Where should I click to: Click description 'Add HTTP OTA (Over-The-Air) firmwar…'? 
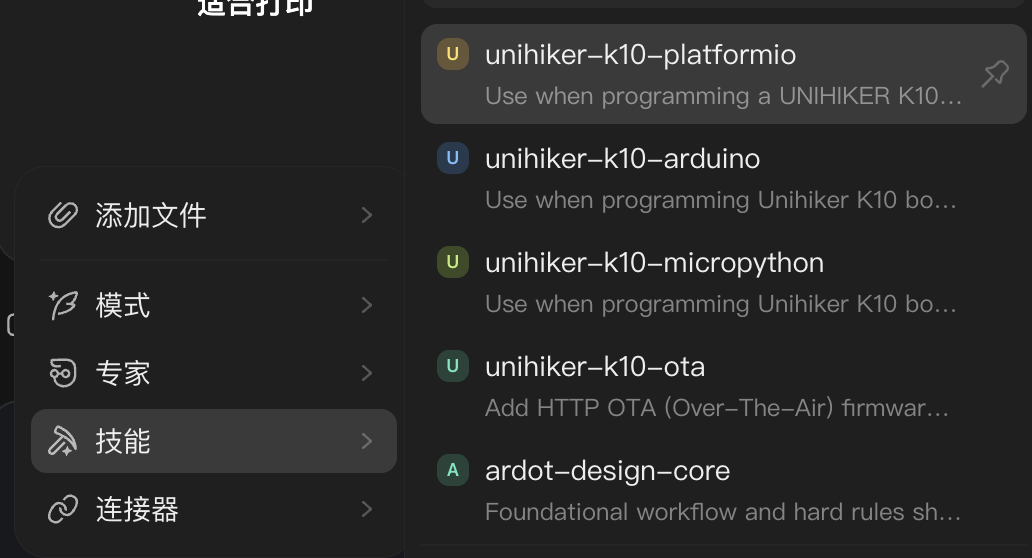[717, 408]
